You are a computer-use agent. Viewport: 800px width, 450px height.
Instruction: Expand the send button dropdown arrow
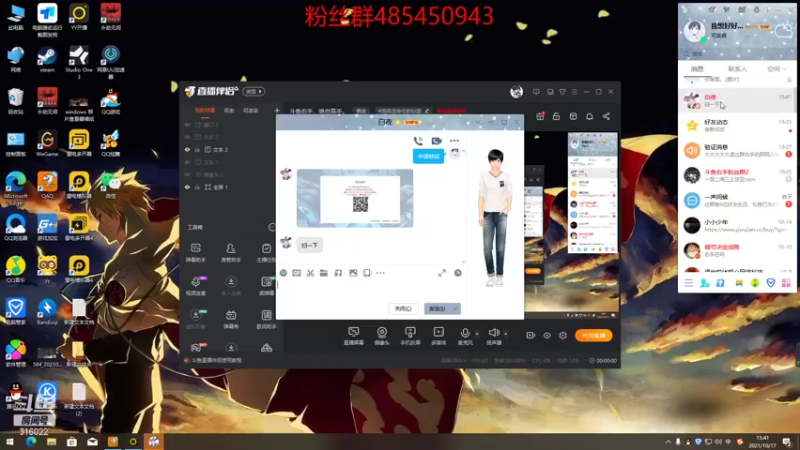[x=455, y=309]
